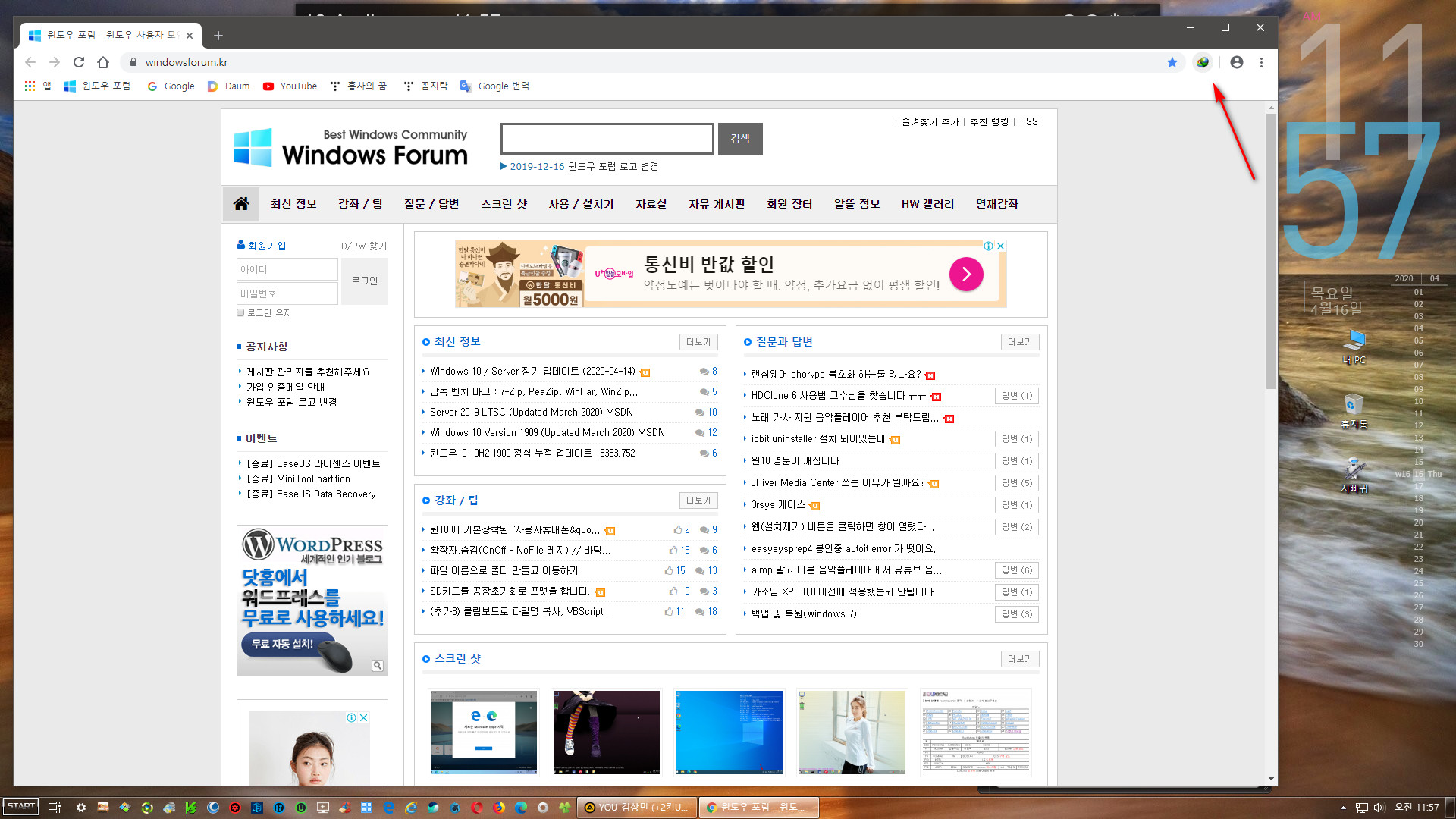Open the 최신 정보 menu
This screenshot has height=819, width=1456.
293,204
